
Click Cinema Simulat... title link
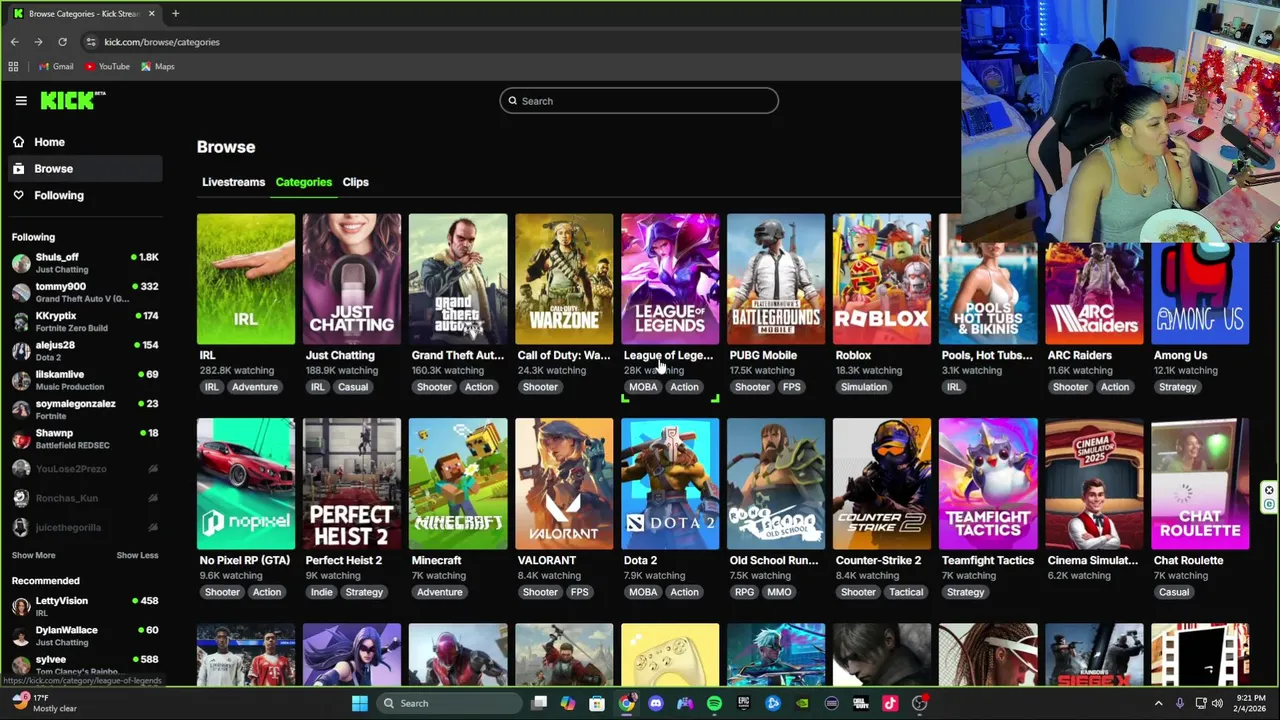point(1093,560)
